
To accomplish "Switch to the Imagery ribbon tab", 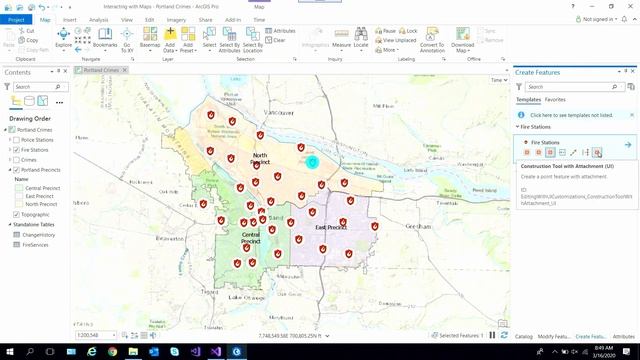I will [176, 20].
